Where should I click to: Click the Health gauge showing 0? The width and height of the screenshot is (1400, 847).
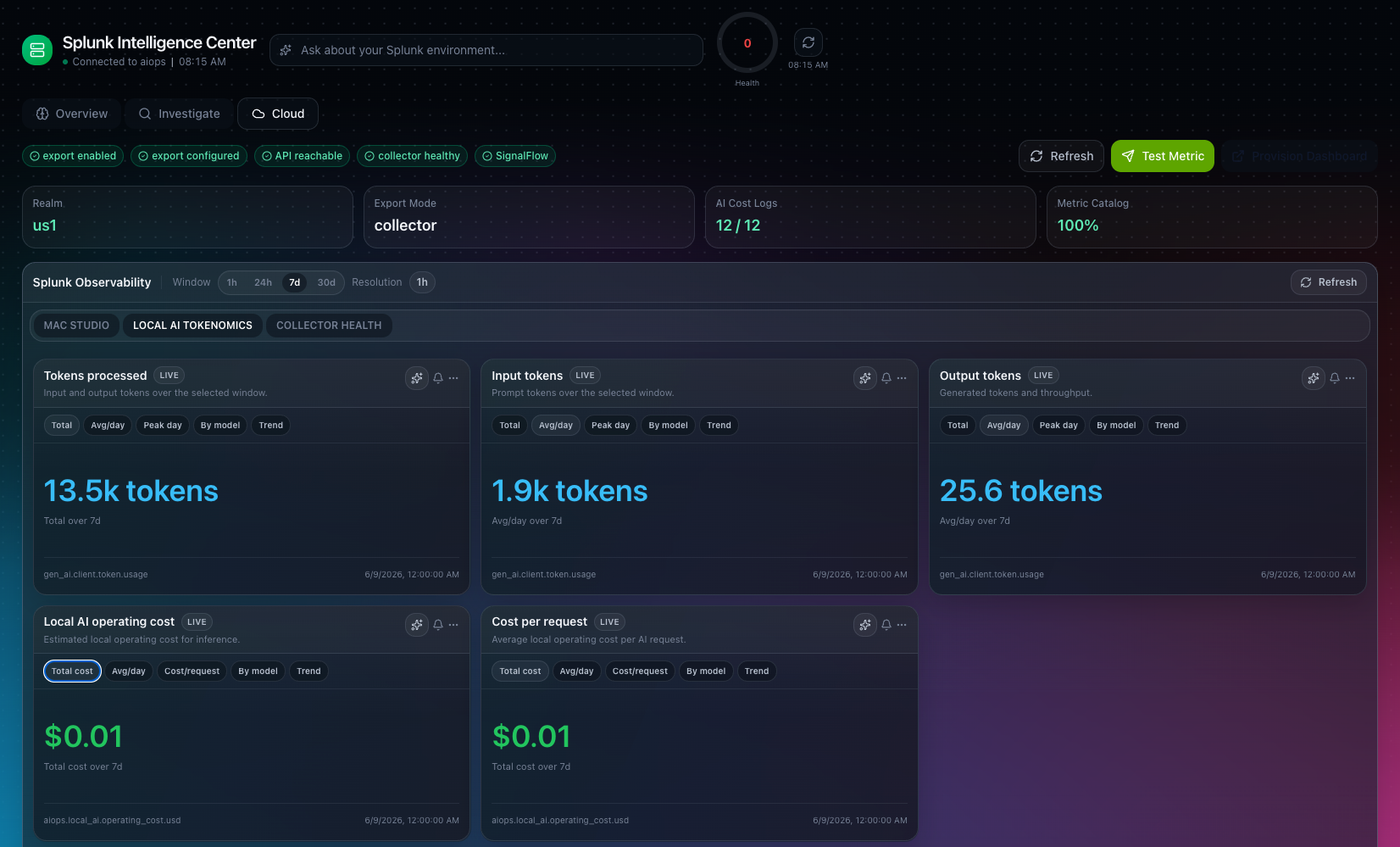747,43
